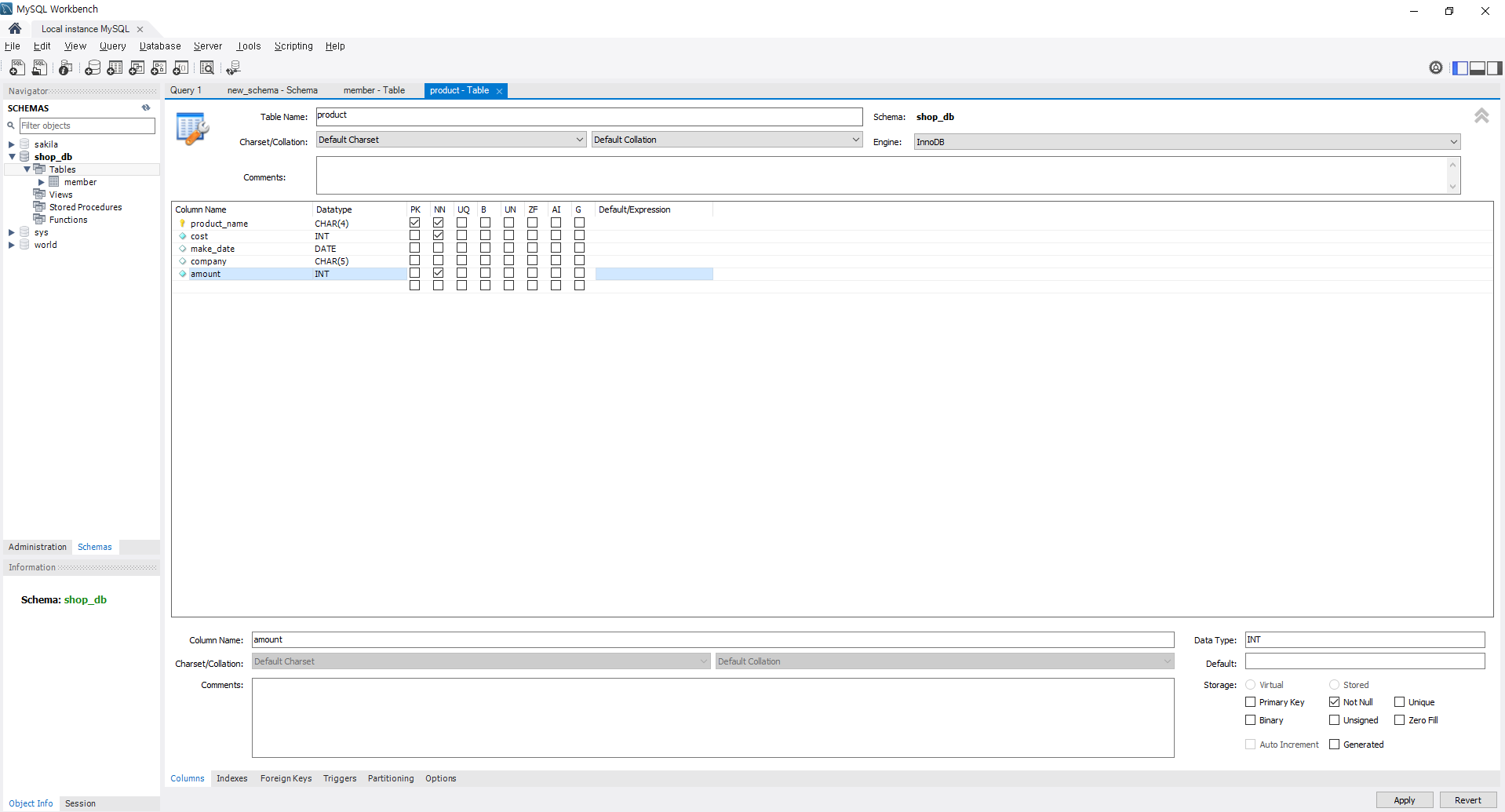
Task: Toggle the bottom output panel icon
Action: (x=1478, y=68)
